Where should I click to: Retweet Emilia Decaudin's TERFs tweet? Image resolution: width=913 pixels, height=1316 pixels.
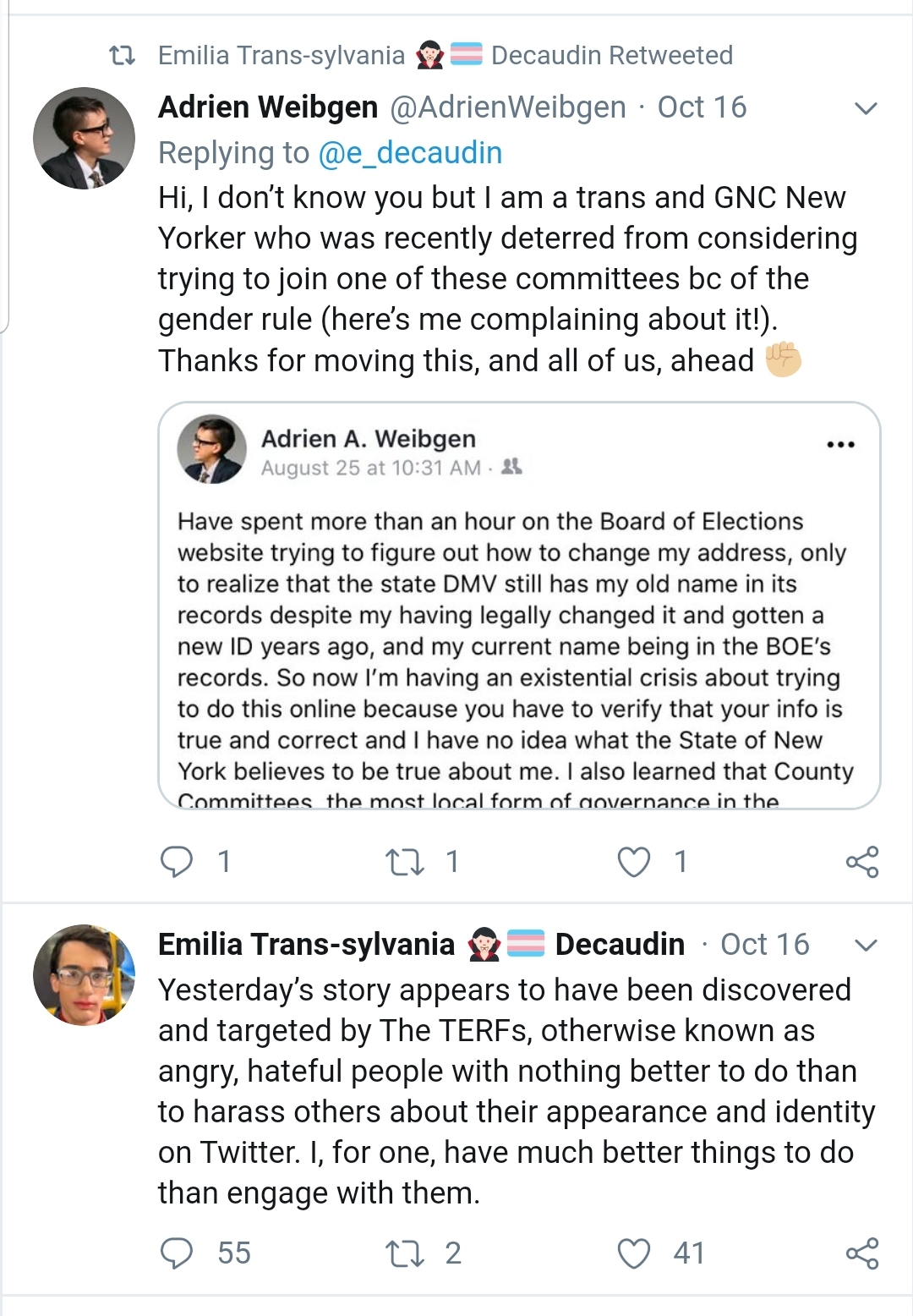click(x=404, y=1253)
